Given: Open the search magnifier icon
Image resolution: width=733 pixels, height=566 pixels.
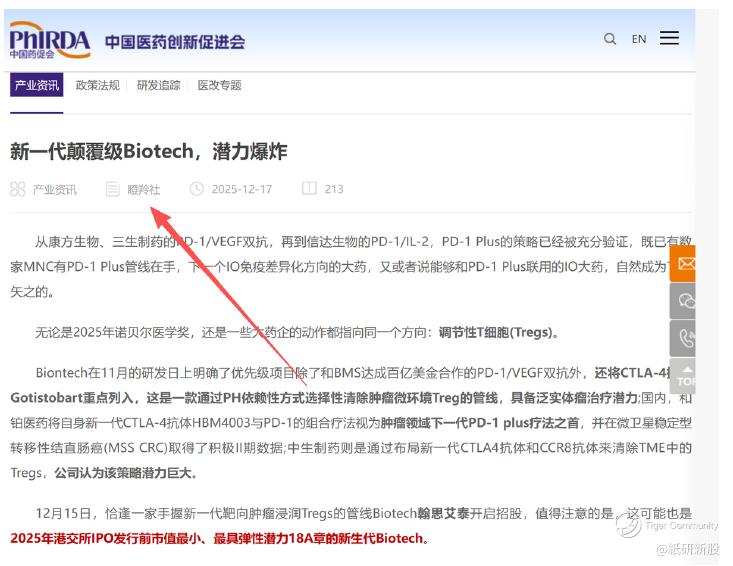Looking at the screenshot, I should point(610,39).
